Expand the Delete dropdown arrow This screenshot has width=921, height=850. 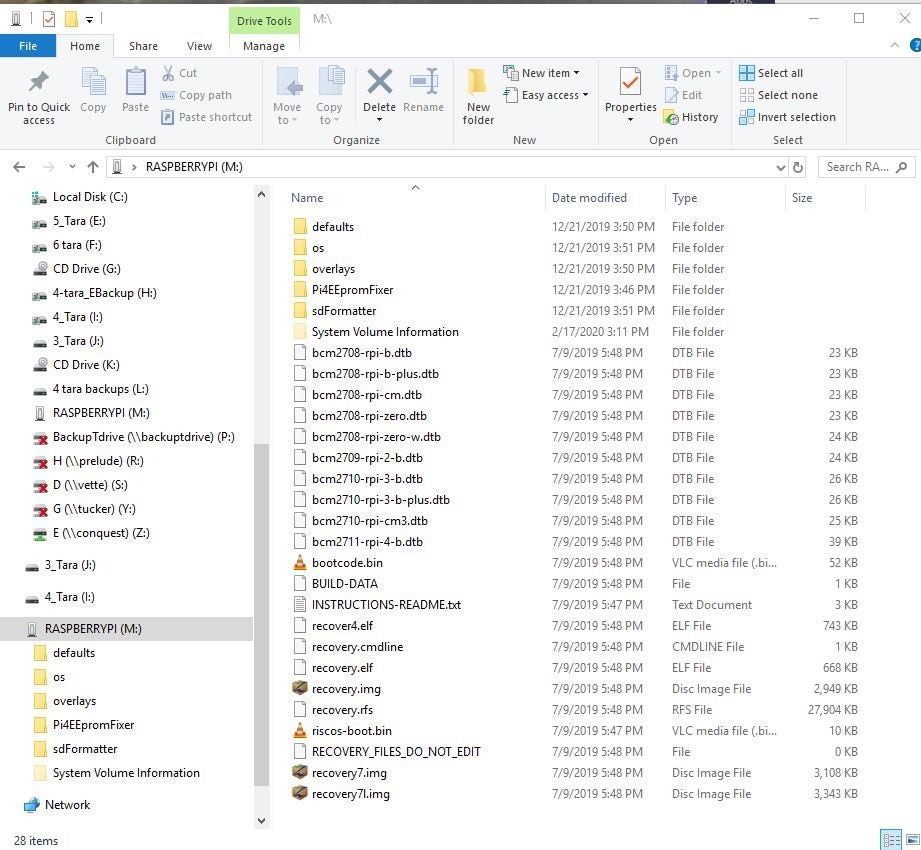[x=379, y=120]
